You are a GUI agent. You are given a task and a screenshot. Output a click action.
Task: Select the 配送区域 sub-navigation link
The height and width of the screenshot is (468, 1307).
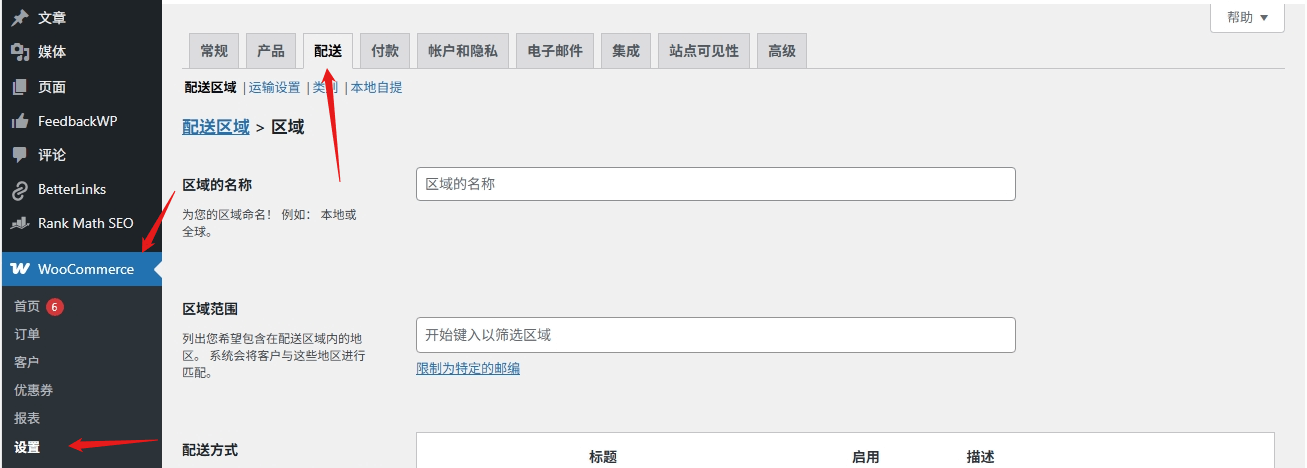[x=211, y=87]
